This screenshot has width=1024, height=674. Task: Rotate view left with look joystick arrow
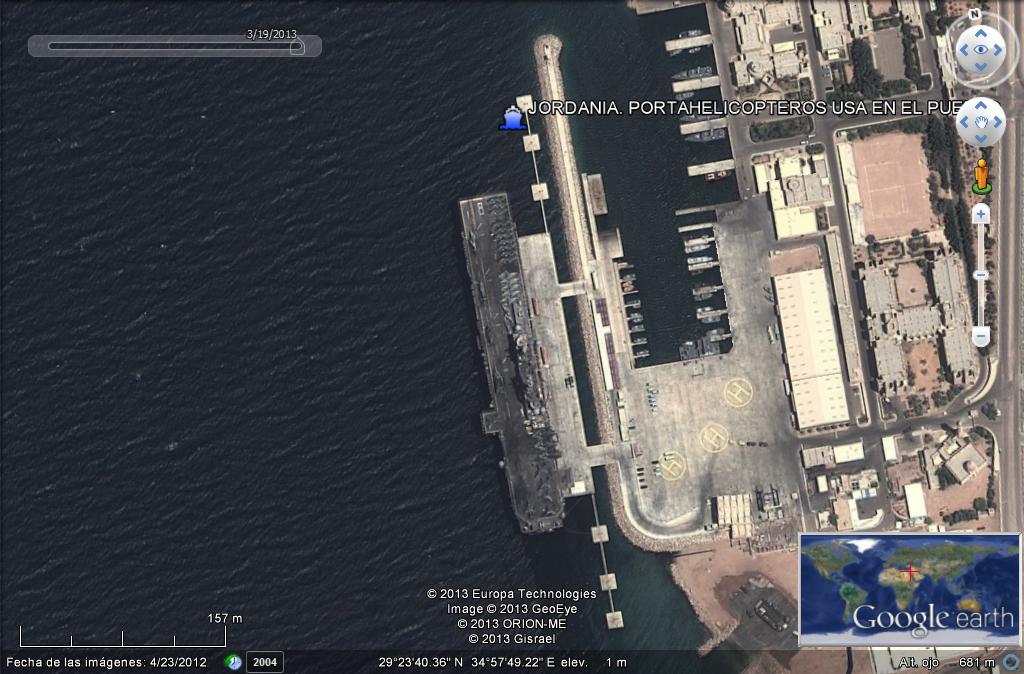[961, 49]
